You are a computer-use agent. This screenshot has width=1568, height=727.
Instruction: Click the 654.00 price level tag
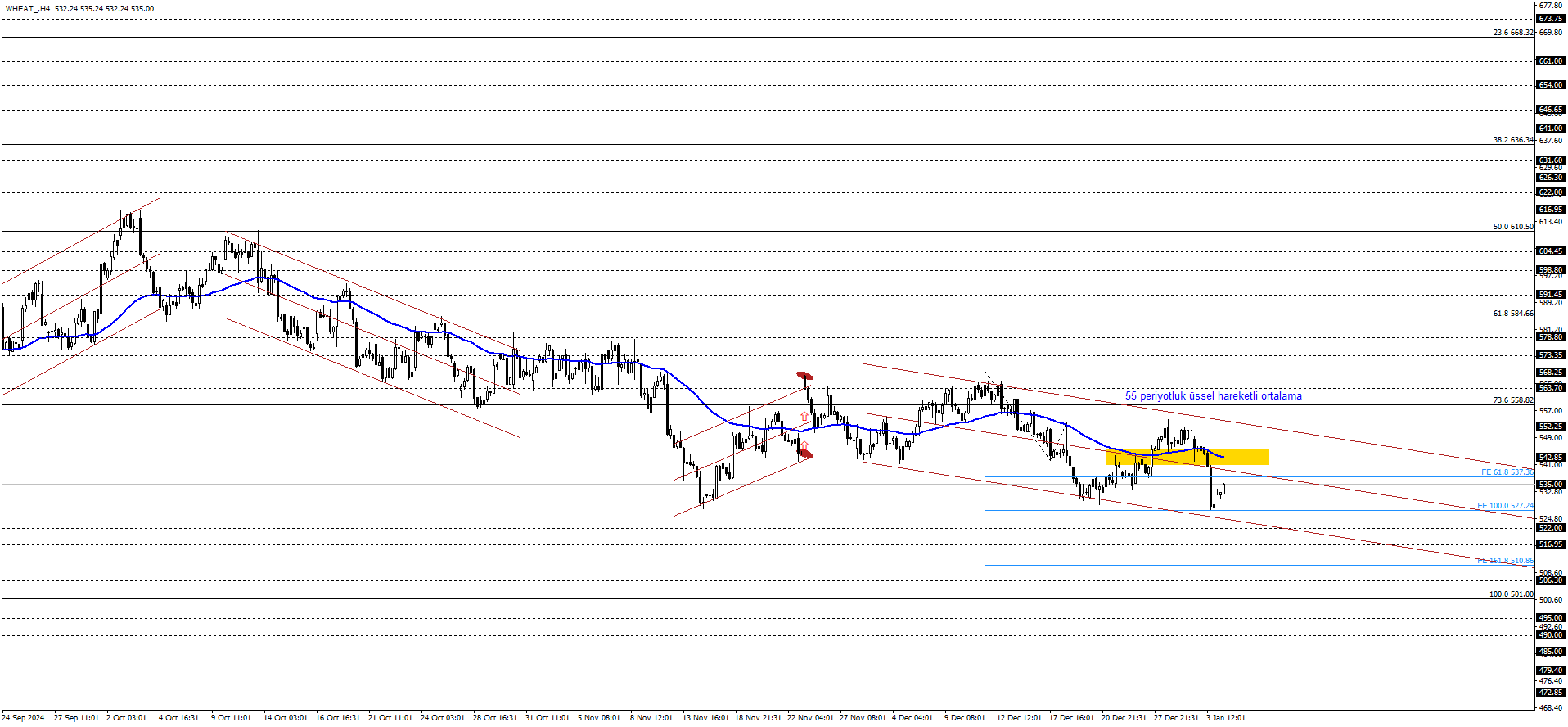tap(1551, 85)
